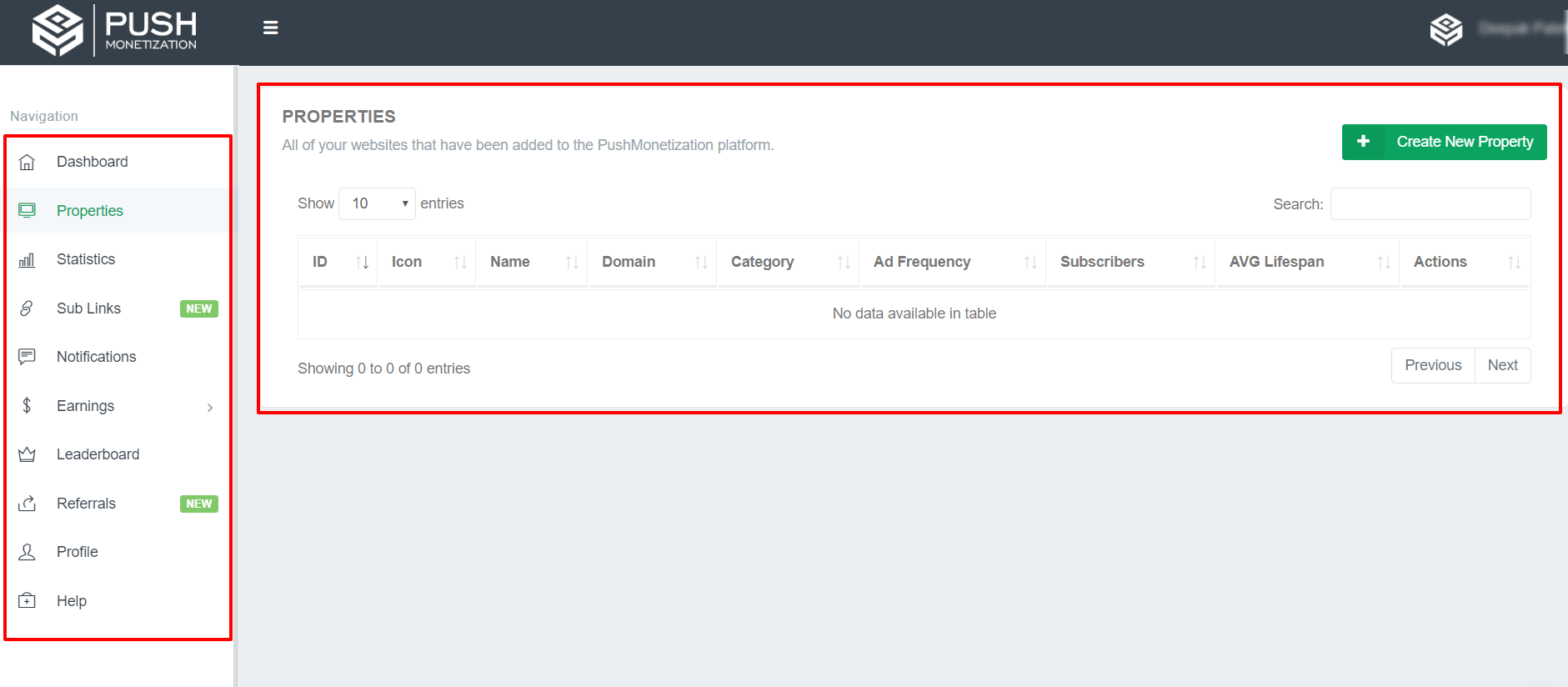Click the user avatar icon in top-right header
Viewport: 1568px width, 687px height.
click(1445, 30)
